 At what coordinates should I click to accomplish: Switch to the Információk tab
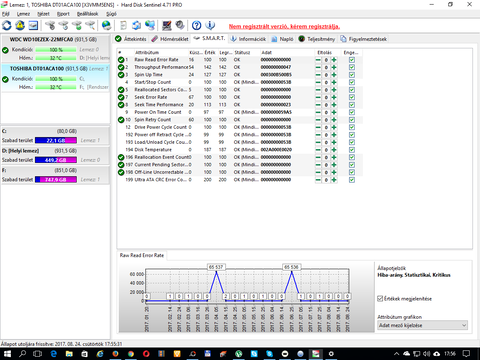(248, 39)
